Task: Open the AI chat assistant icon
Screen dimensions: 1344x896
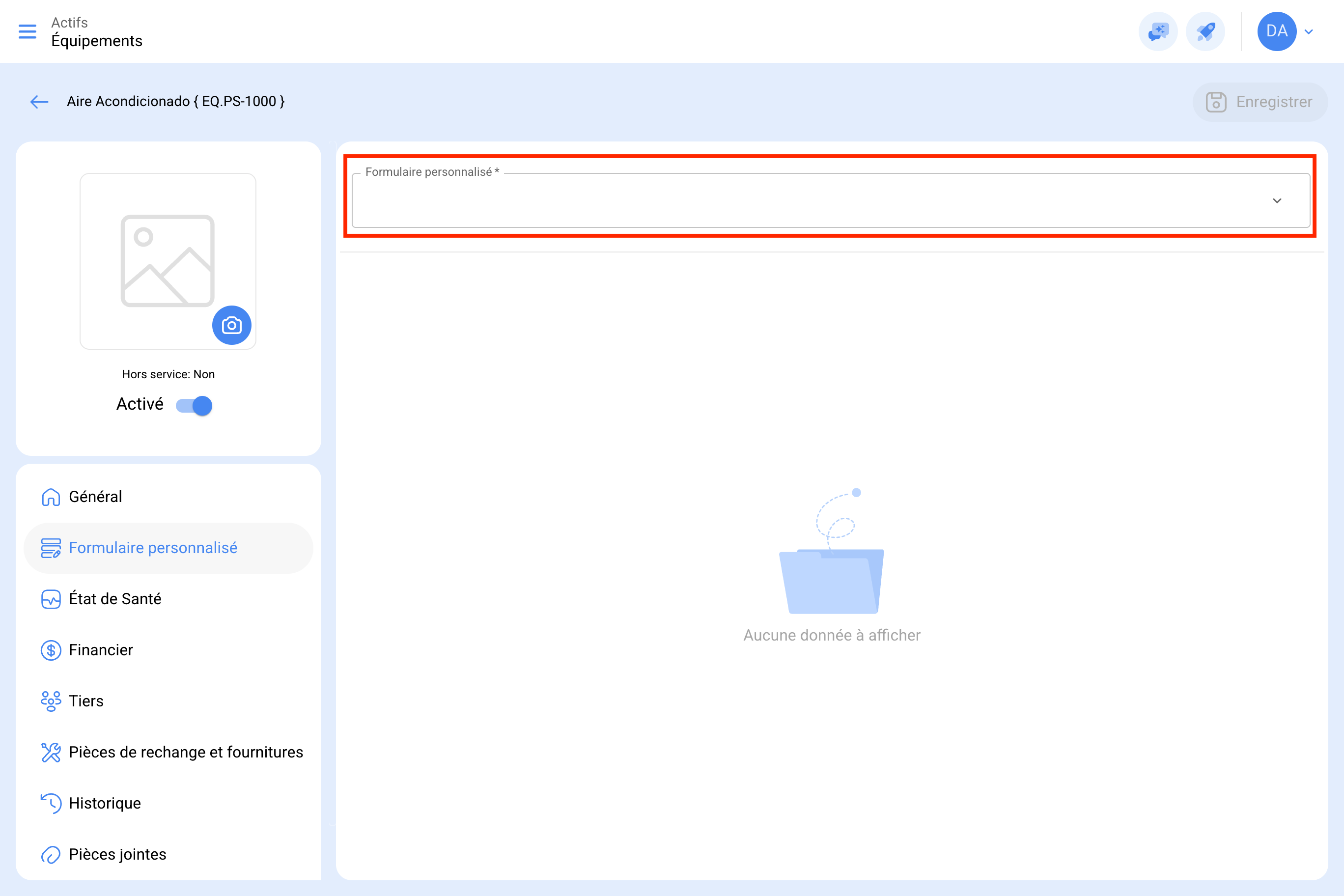Action: click(x=1158, y=31)
